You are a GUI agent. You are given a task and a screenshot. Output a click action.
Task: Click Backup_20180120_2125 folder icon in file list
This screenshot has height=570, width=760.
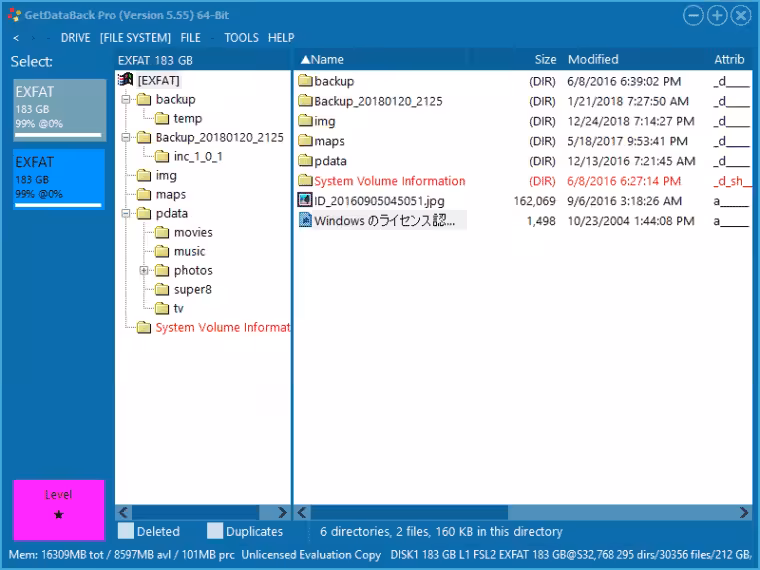click(x=305, y=100)
